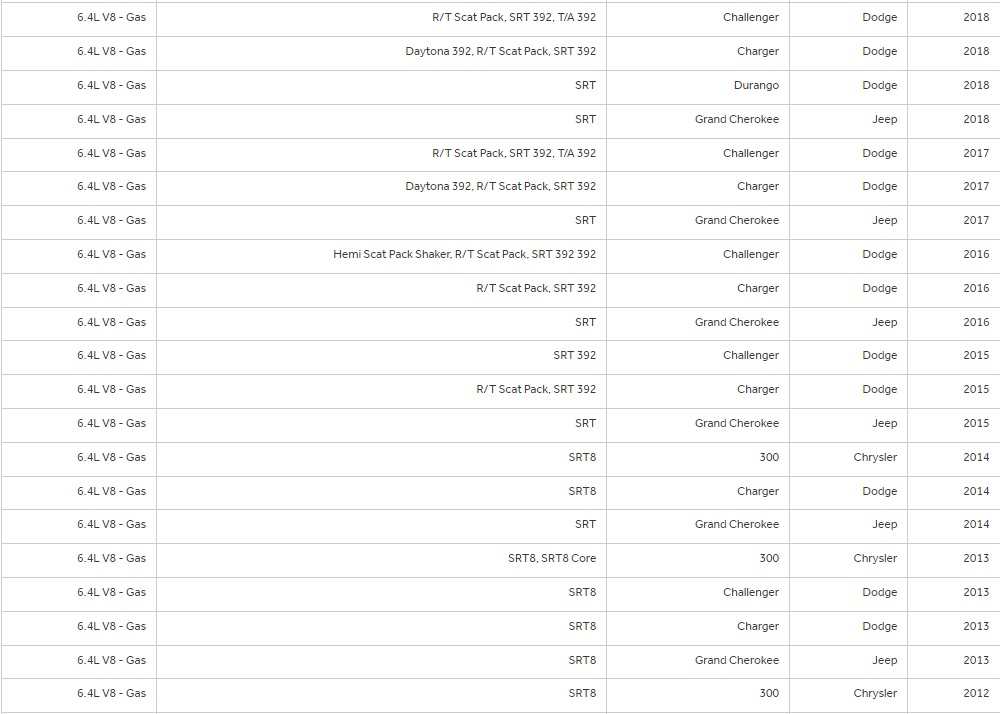The image size is (1000, 714).
Task: Click Jeep in the 2015 row
Action: tap(884, 423)
